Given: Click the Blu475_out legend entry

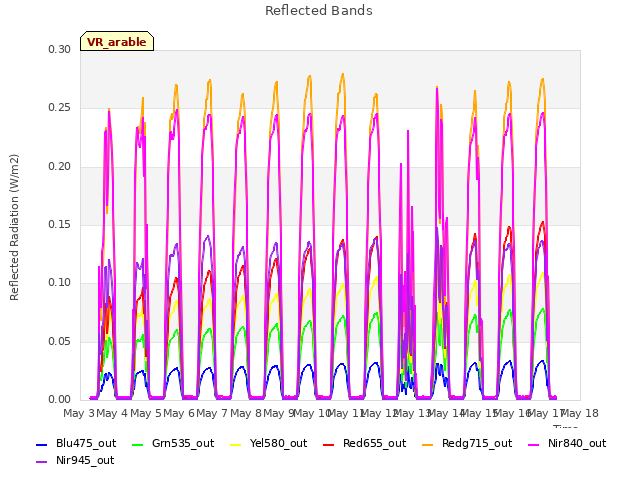Looking at the screenshot, I should 76,444.
